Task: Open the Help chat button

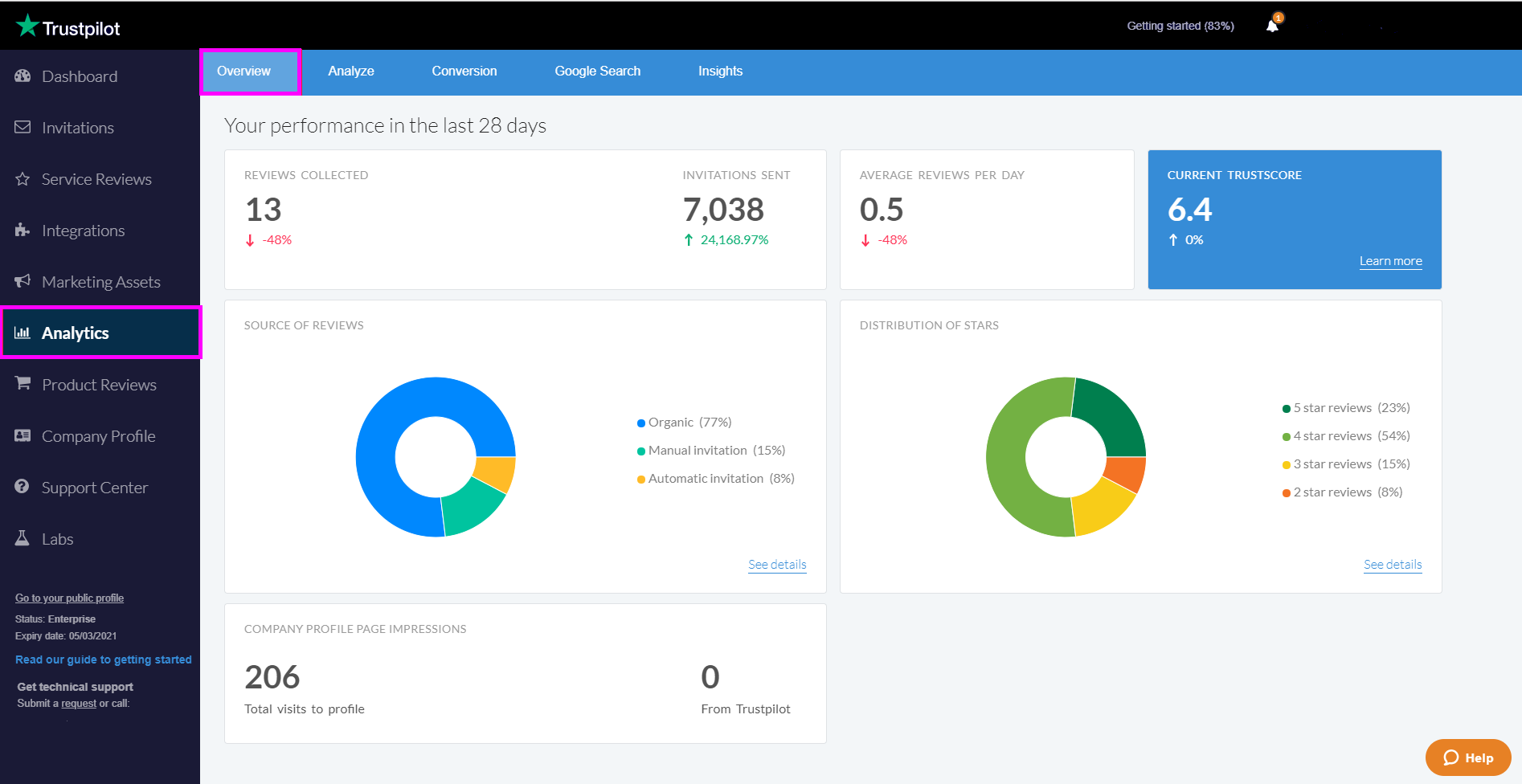Action: 1468,757
